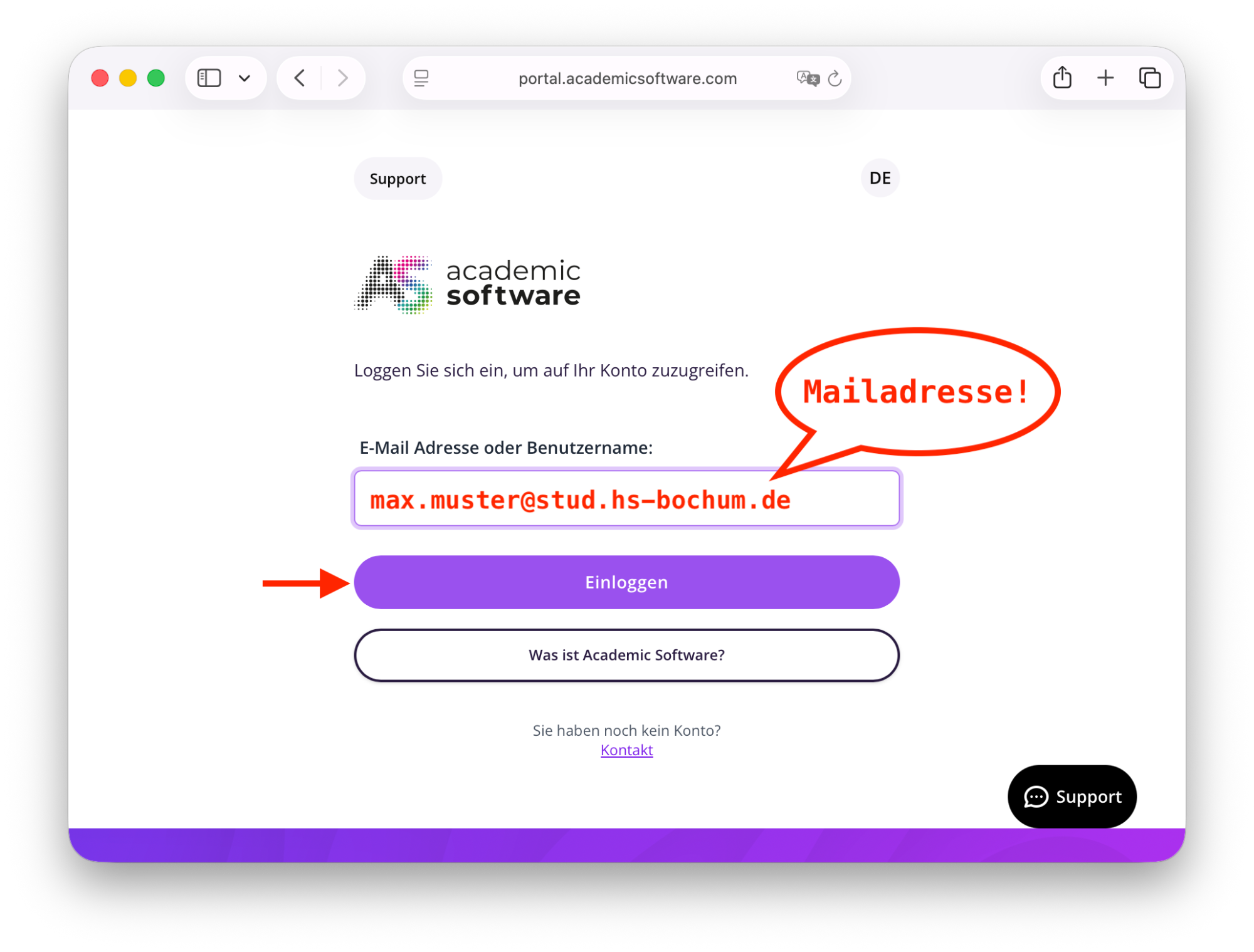The image size is (1254, 952).
Task: Follow the Kontakt link
Action: [x=626, y=750]
